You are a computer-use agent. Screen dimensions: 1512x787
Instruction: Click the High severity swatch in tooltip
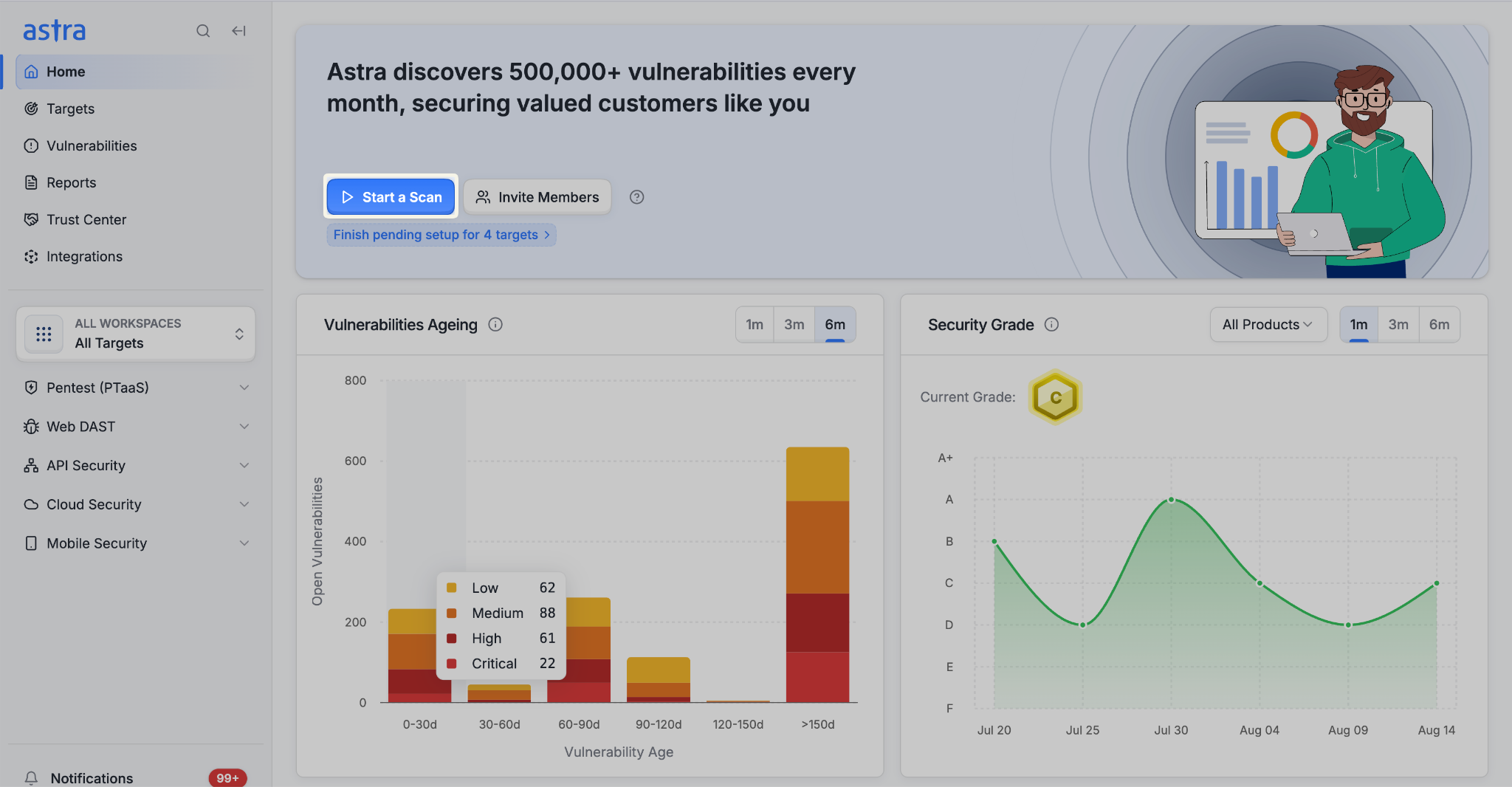pos(452,638)
